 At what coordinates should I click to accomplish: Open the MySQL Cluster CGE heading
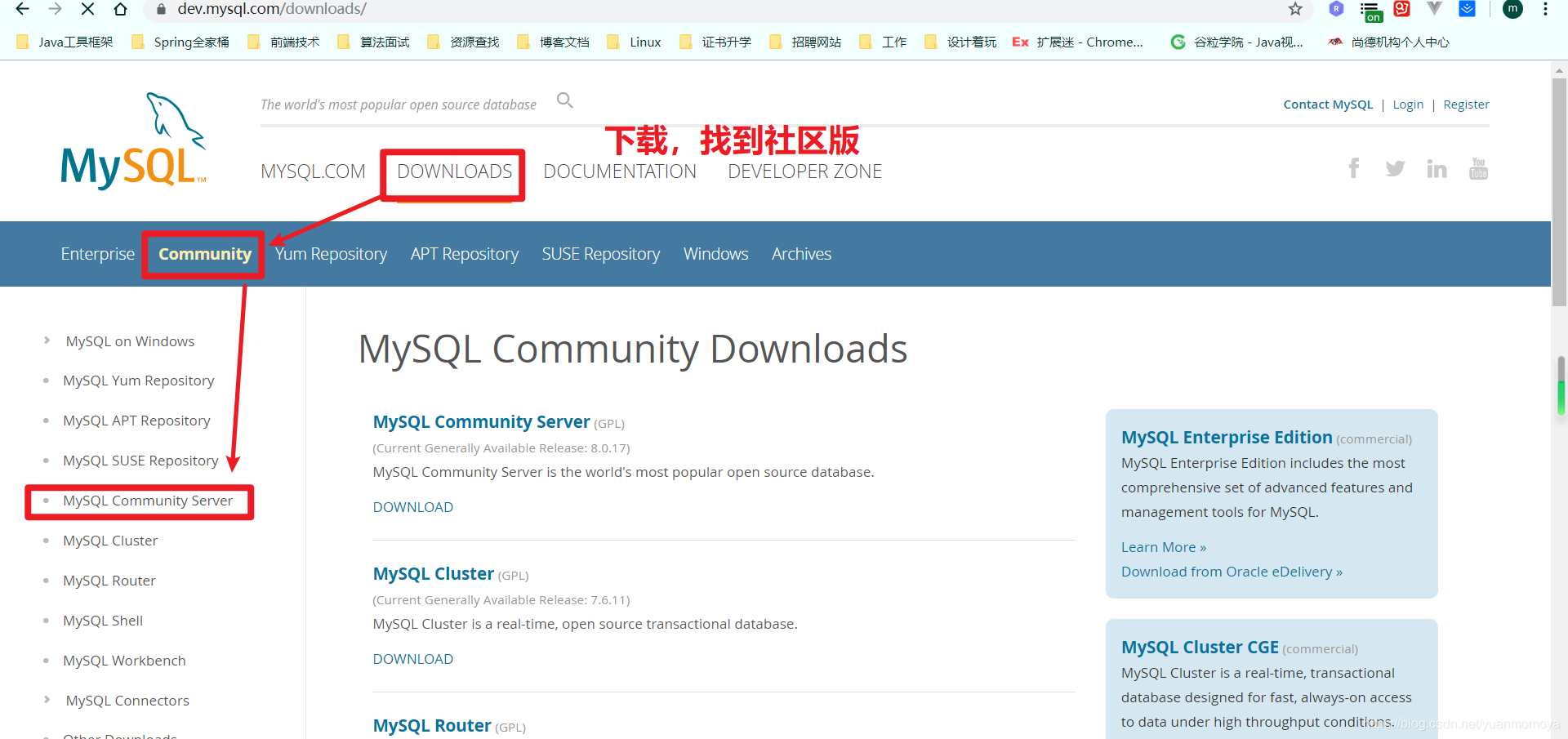pyautogui.click(x=1200, y=648)
